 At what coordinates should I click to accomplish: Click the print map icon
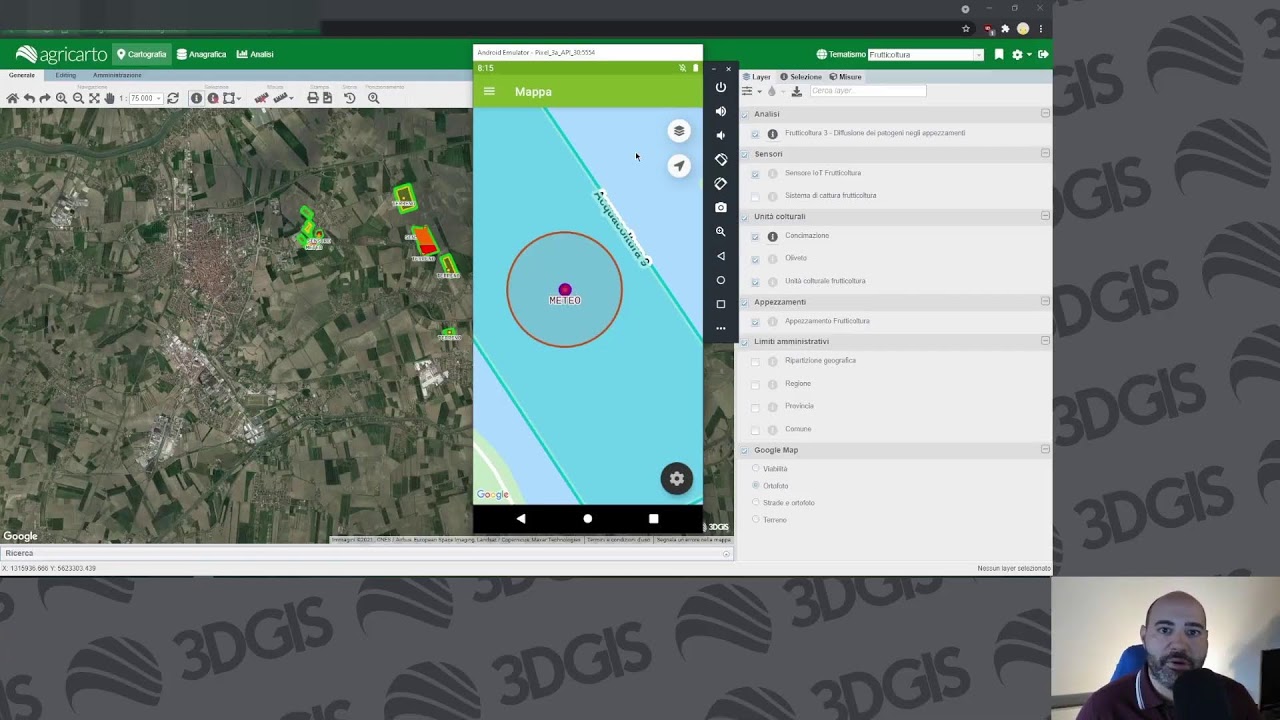[313, 98]
